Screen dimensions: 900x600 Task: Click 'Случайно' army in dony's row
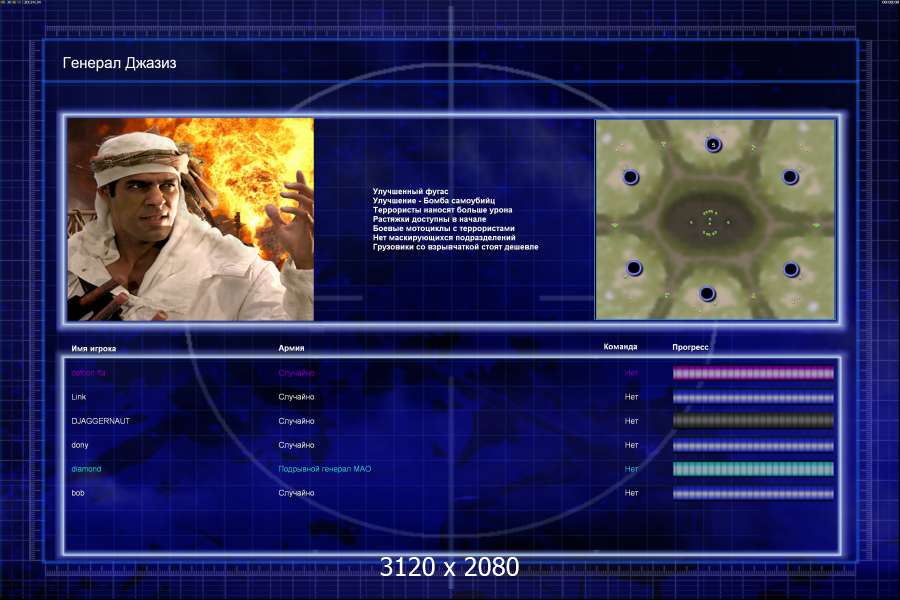pos(296,445)
